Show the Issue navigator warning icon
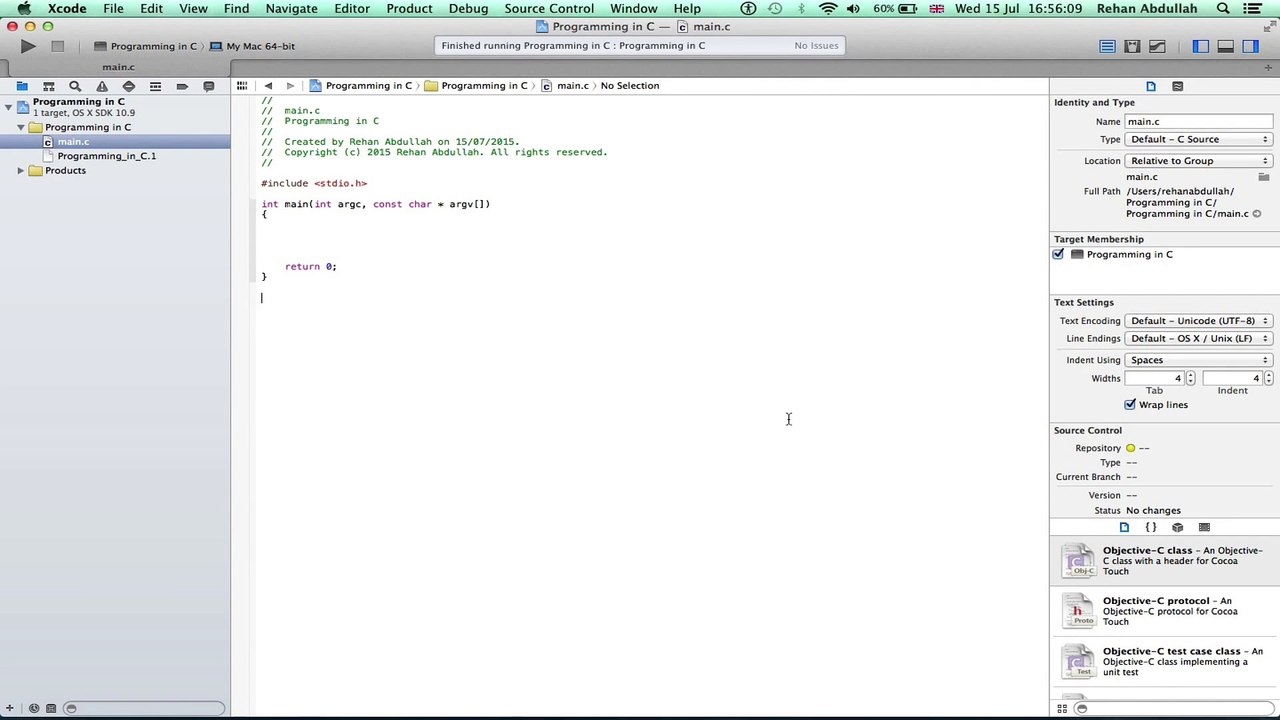This screenshot has height=720, width=1280. pos(102,87)
